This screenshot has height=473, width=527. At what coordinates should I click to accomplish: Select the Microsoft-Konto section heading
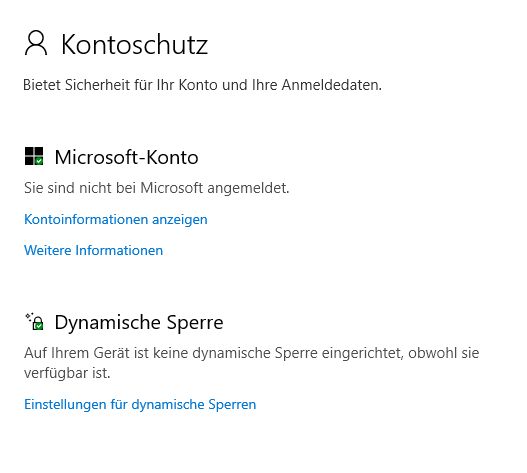(126, 157)
